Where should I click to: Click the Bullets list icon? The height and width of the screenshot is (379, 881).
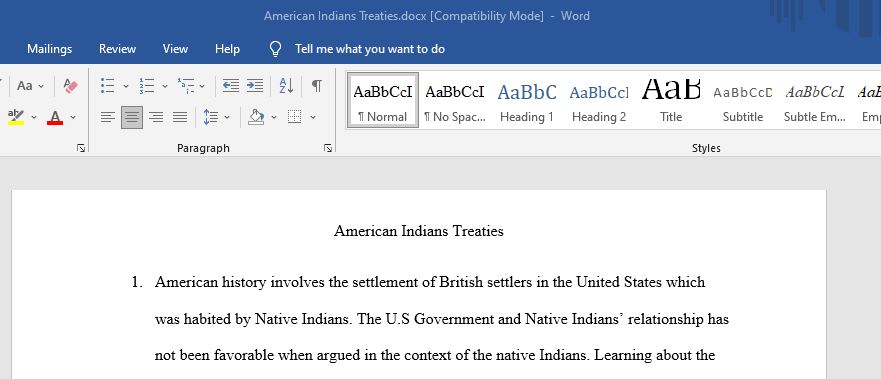pos(107,86)
